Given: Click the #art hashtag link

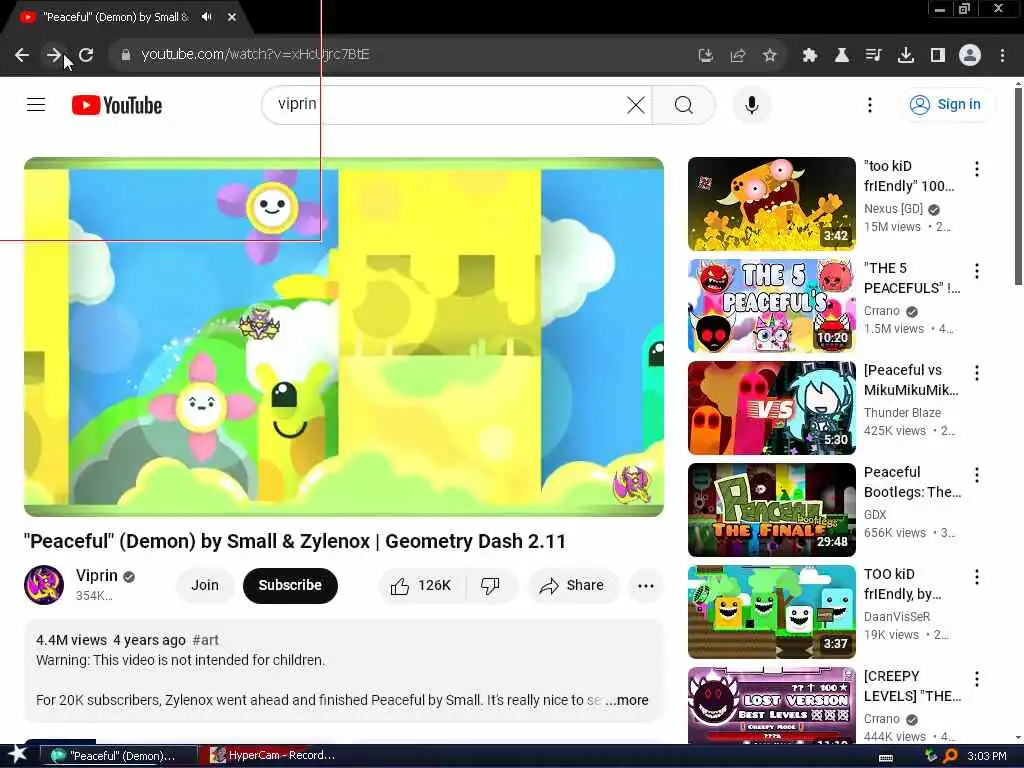Looking at the screenshot, I should coord(206,640).
